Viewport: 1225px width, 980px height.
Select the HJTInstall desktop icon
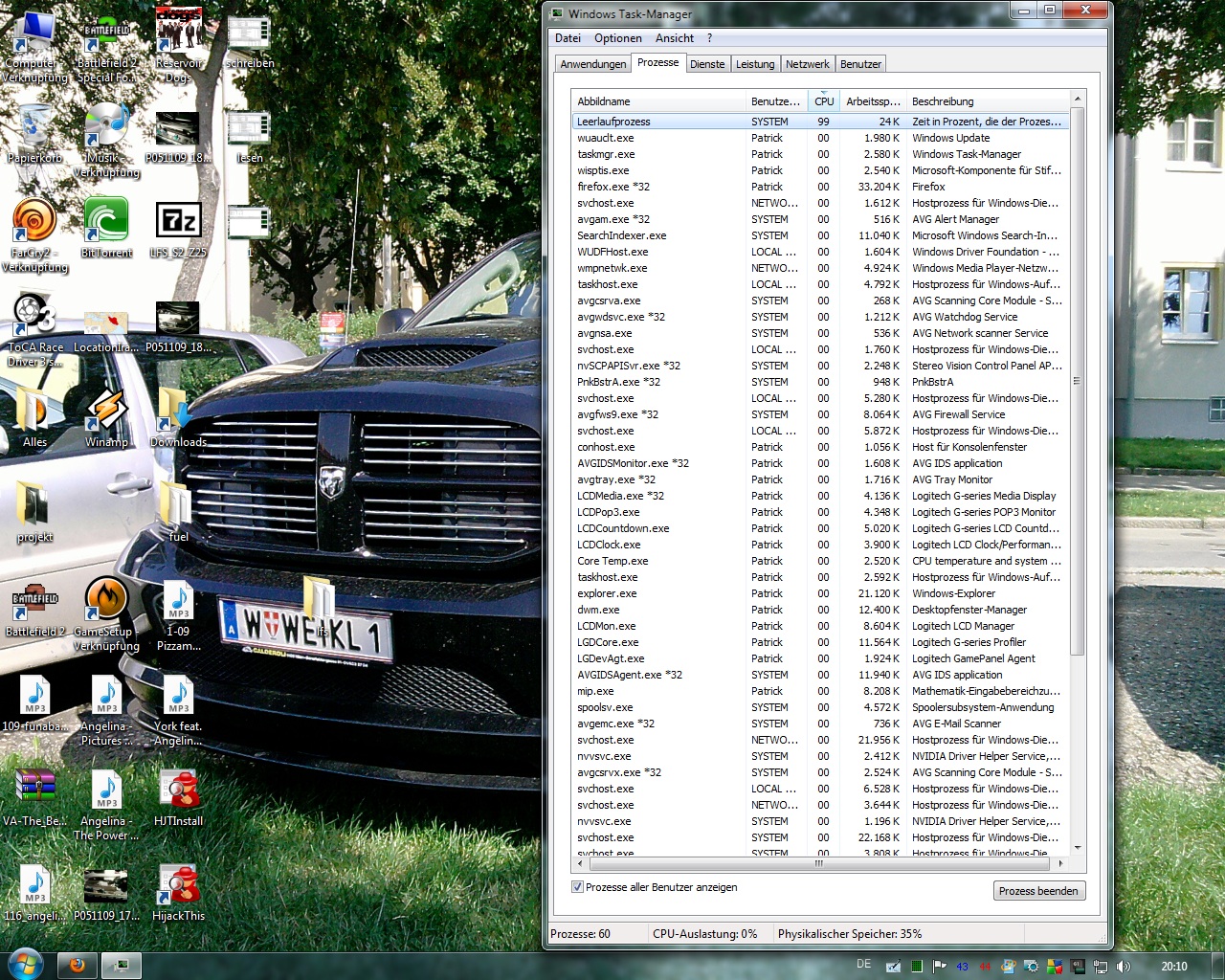point(178,797)
